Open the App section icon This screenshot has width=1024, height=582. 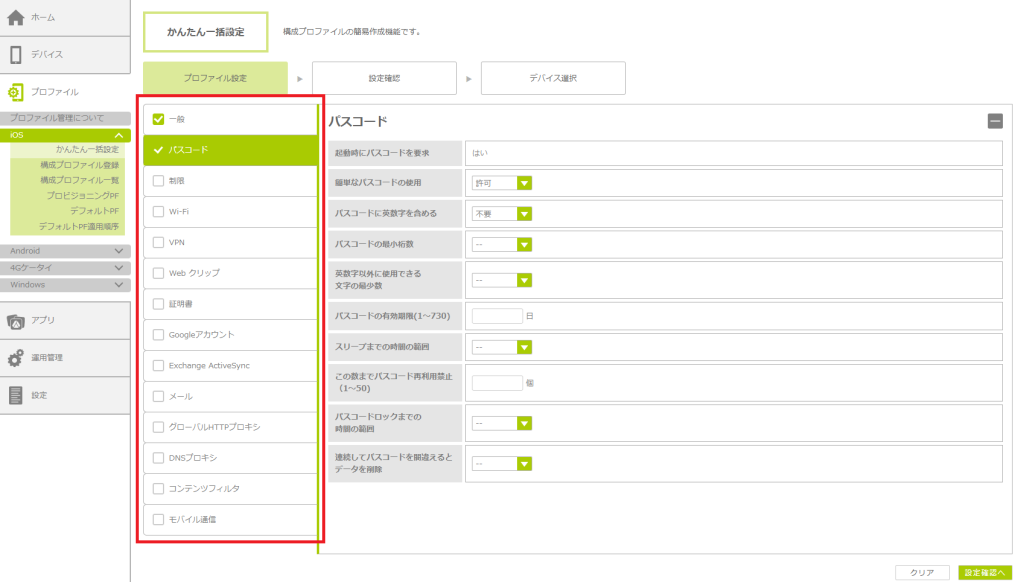pyautogui.click(x=16, y=321)
